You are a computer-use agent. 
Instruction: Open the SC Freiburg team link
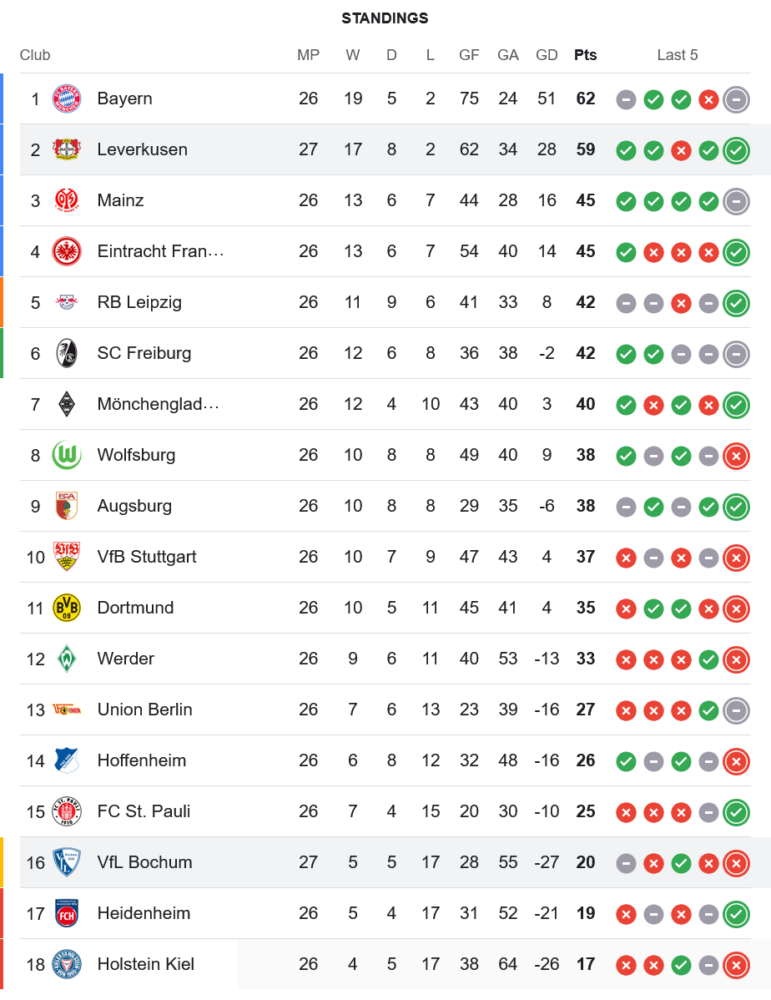pyautogui.click(x=144, y=353)
